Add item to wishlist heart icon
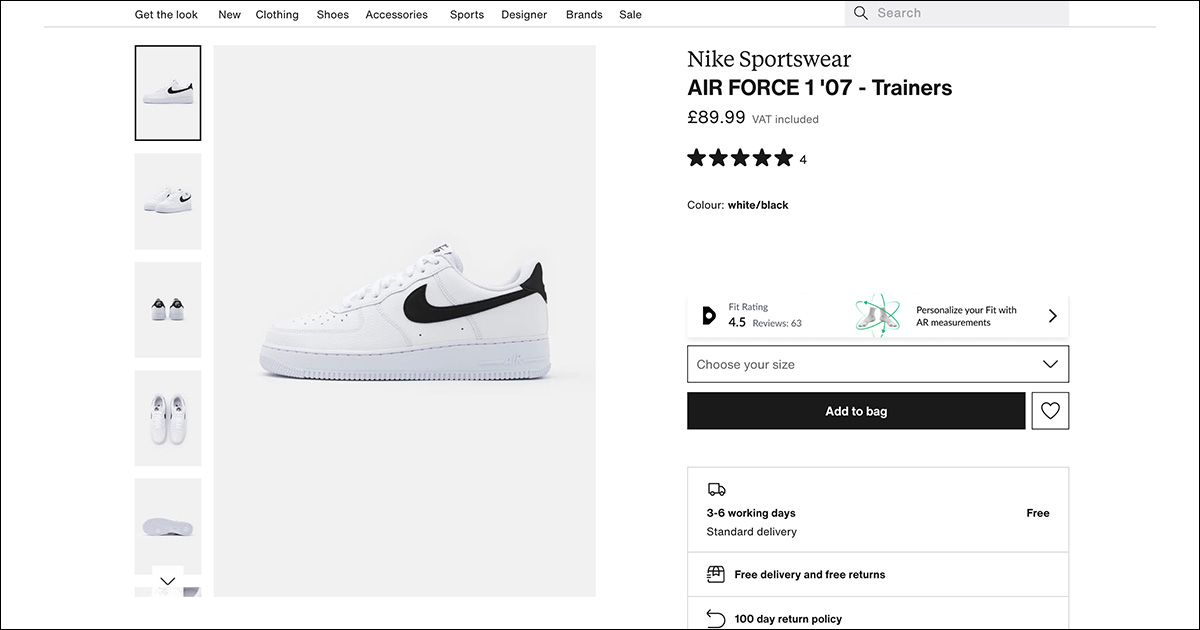Screen dimensions: 1200x630 (1050, 411)
